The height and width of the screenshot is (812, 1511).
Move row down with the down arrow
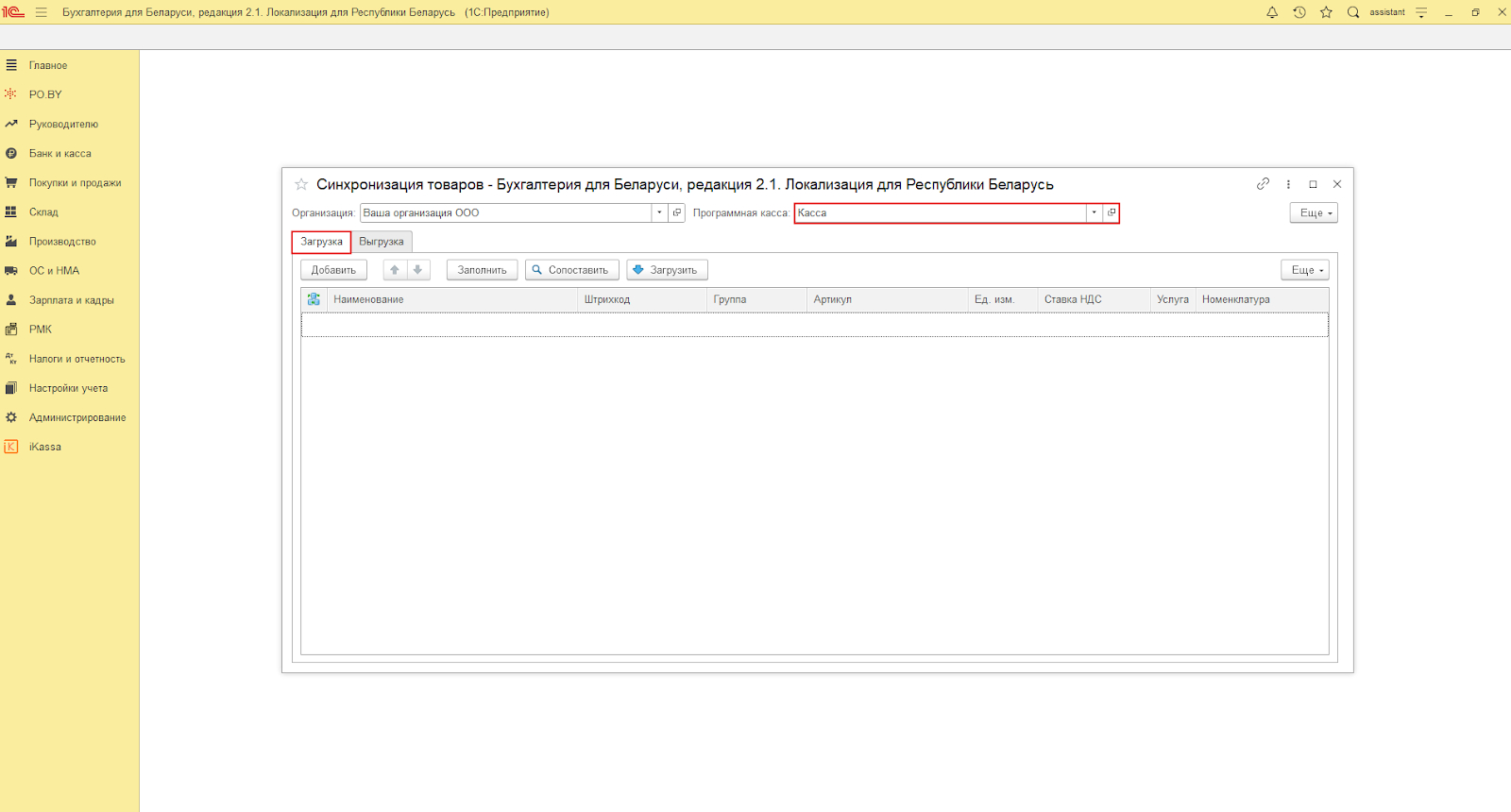pos(417,270)
